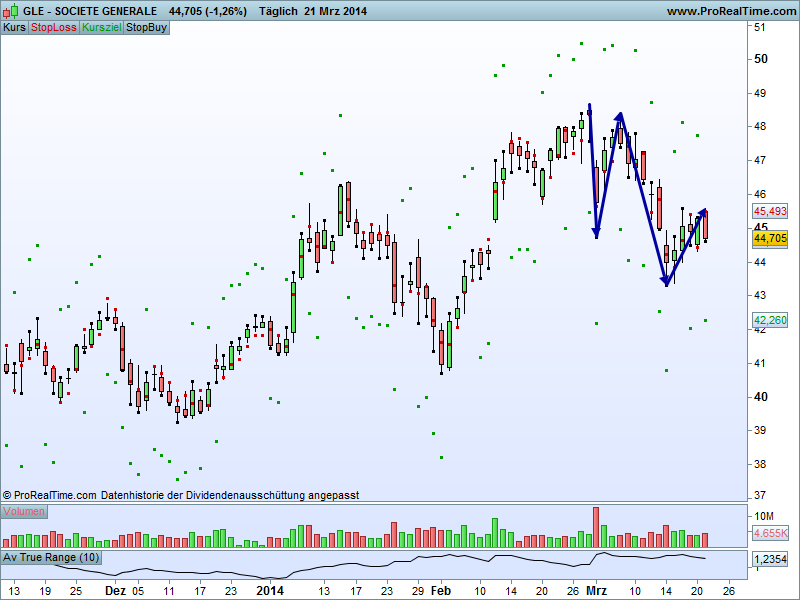Click the Dez date axis label

click(x=115, y=591)
